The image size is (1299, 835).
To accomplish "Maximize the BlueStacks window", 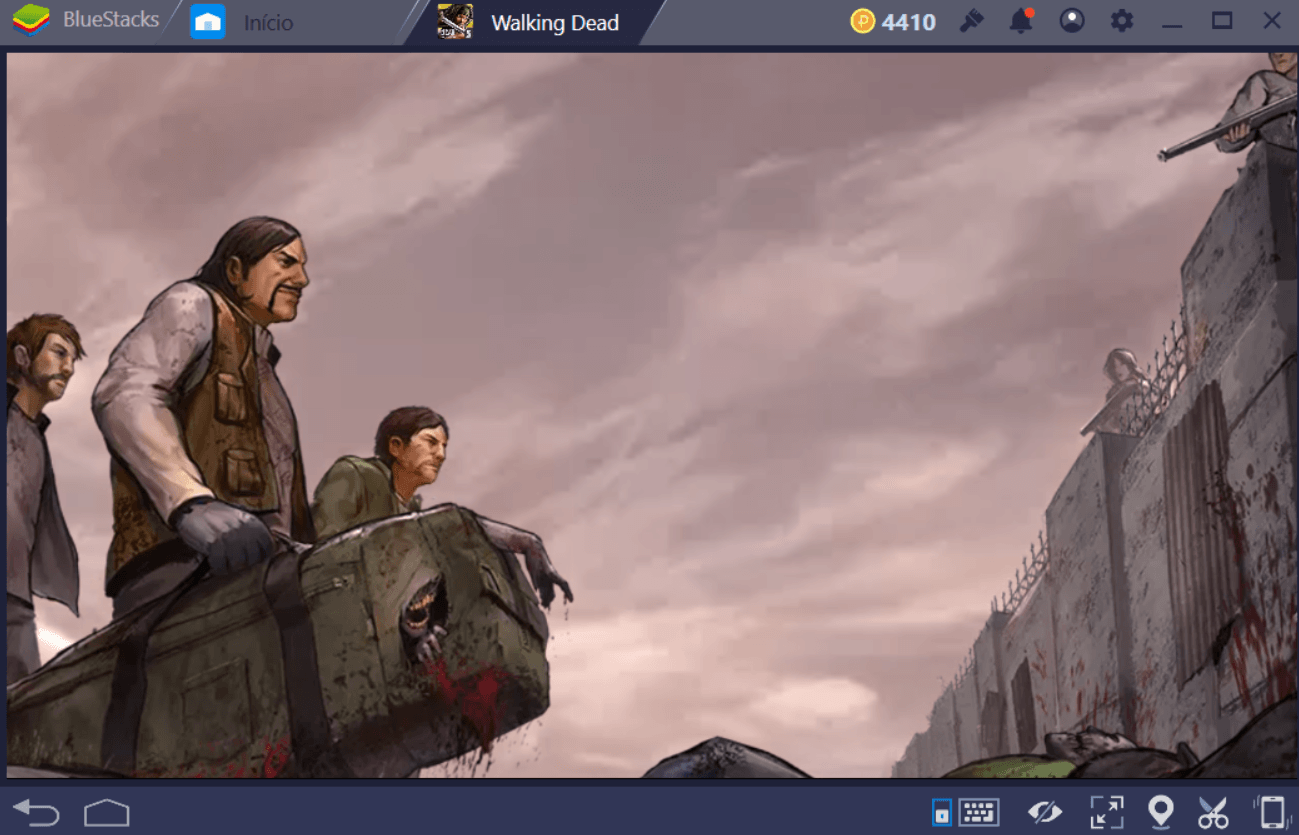I will (1222, 21).
